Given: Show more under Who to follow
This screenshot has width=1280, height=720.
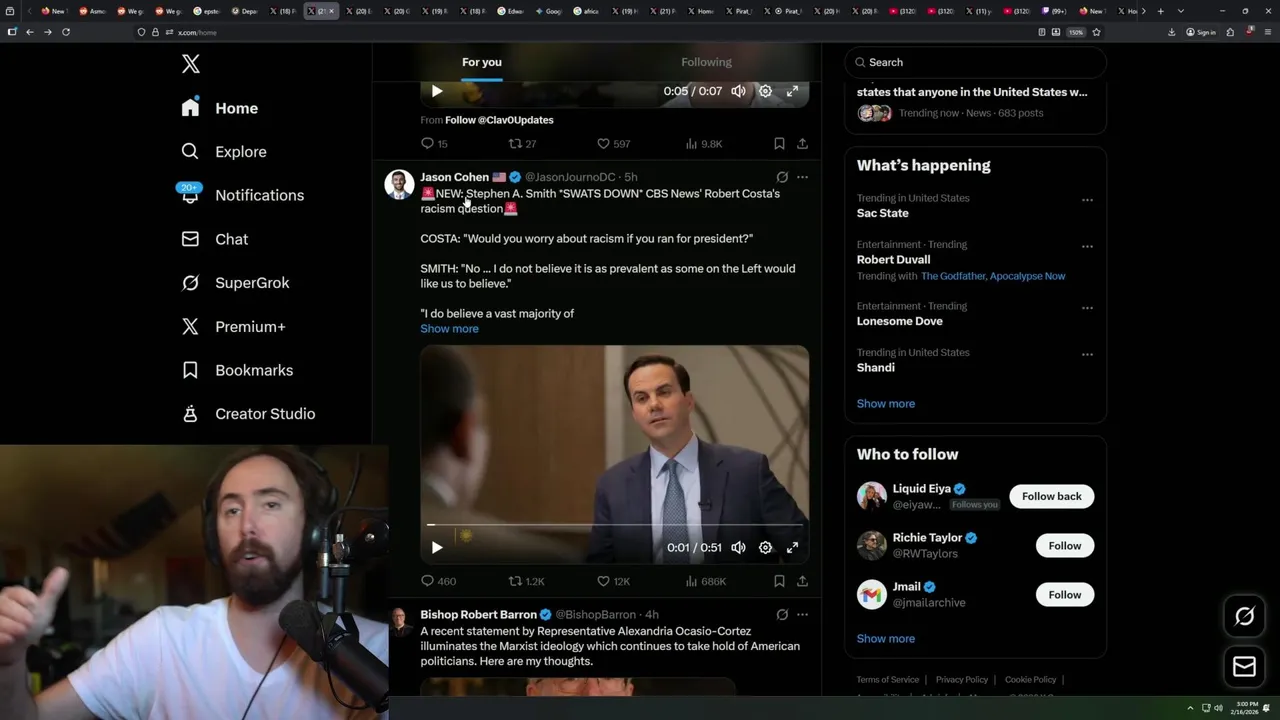Looking at the screenshot, I should [886, 639].
